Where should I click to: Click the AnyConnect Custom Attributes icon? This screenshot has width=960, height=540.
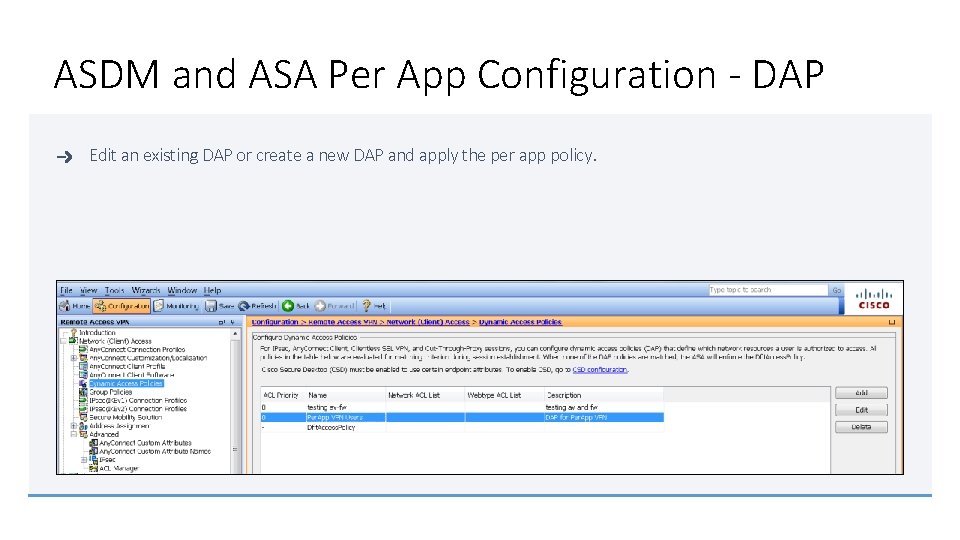94,443
